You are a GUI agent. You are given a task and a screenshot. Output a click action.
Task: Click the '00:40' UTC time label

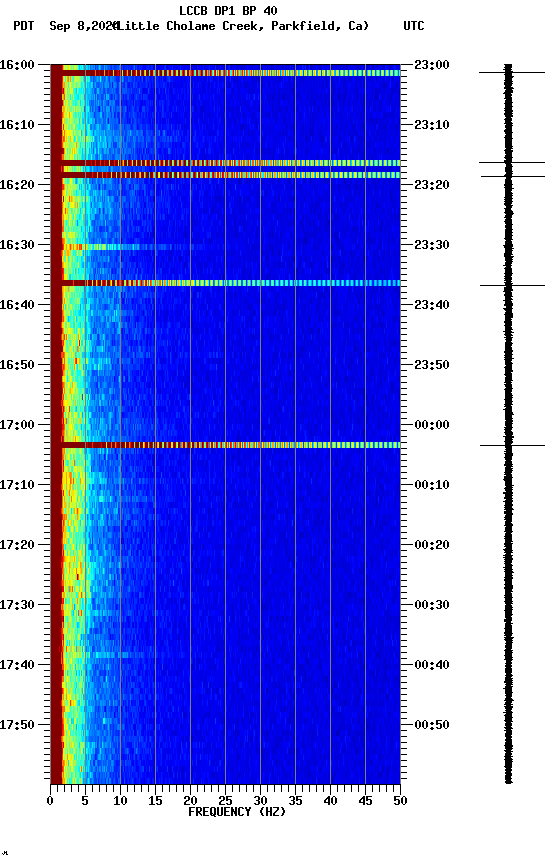(432, 665)
